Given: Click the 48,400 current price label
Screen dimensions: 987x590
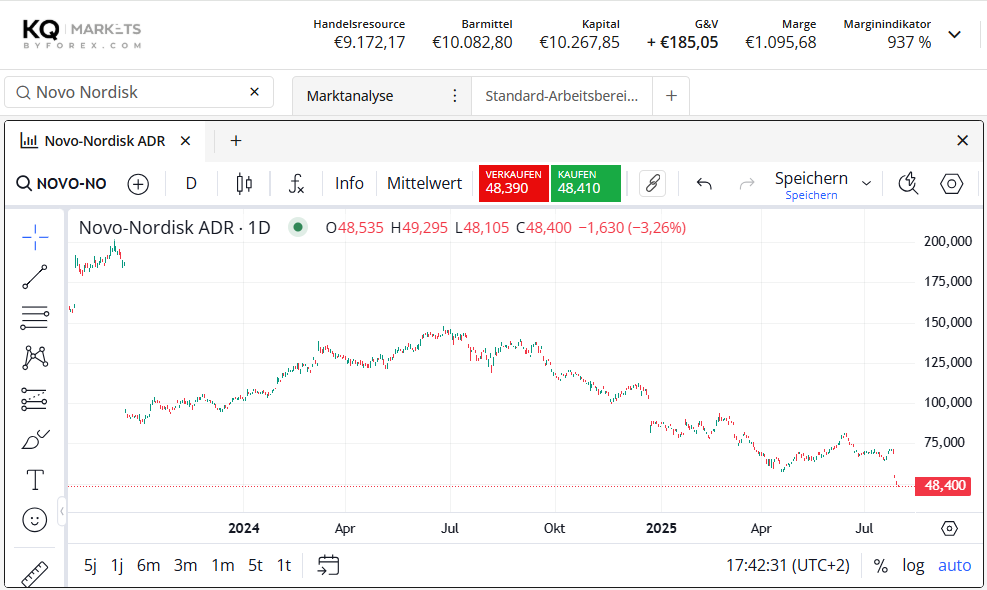Looking at the screenshot, I should (943, 485).
